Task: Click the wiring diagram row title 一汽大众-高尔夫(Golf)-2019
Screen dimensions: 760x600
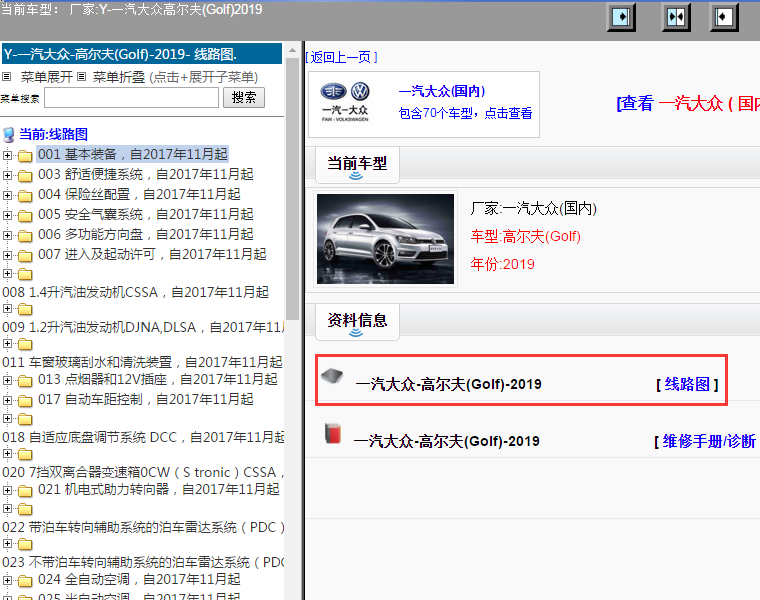Action: point(448,384)
